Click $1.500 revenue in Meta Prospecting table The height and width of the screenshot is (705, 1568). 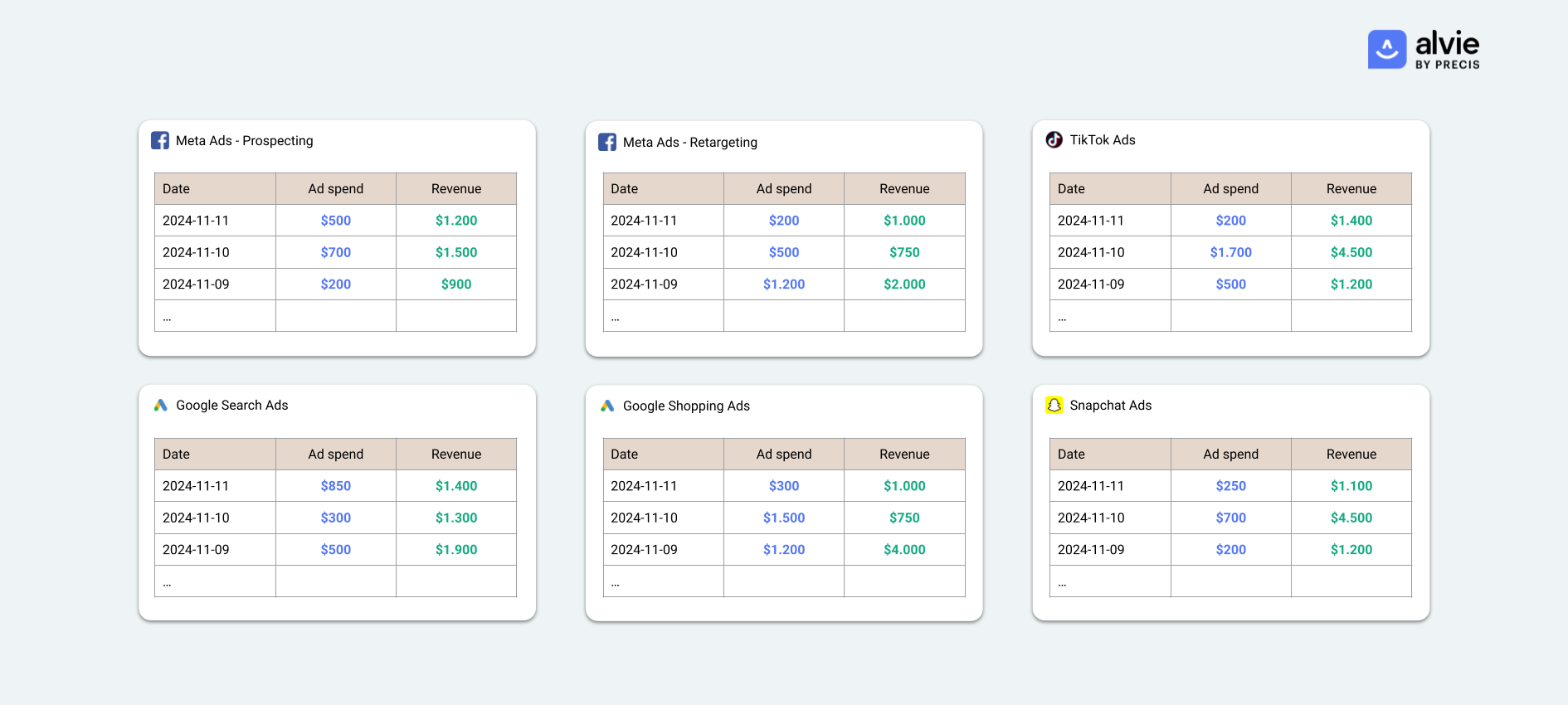tap(456, 252)
